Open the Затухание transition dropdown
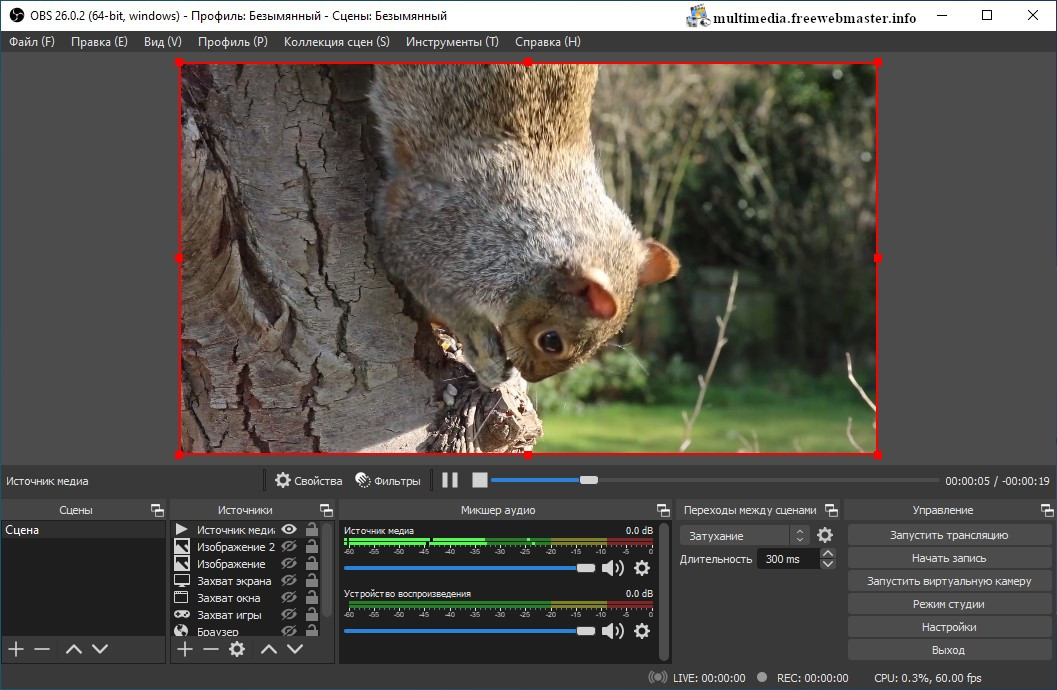This screenshot has width=1057, height=690. [744, 536]
